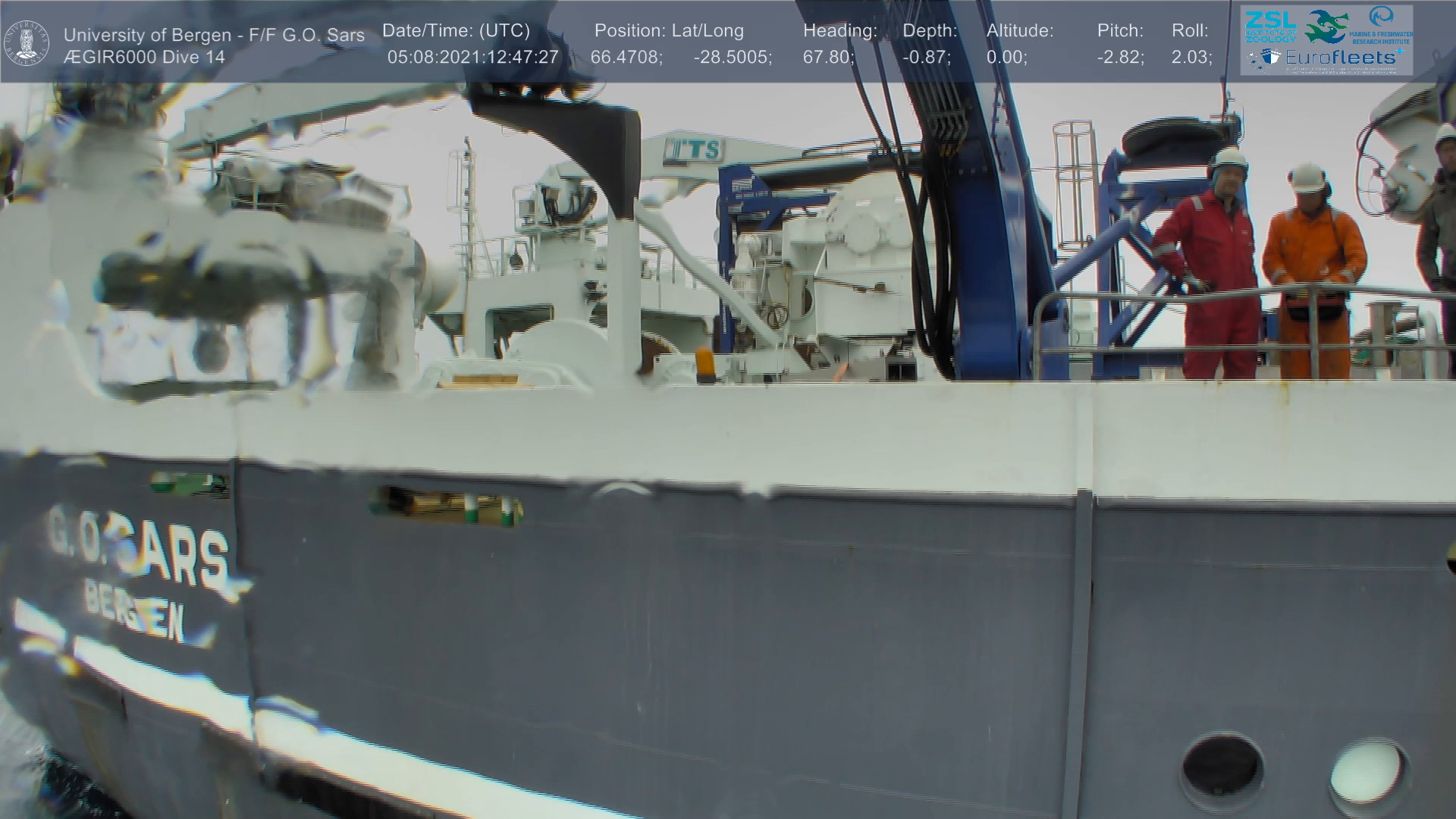
Task: Click the University of Bergen - F/F G.O. Sars title
Action: point(214,35)
